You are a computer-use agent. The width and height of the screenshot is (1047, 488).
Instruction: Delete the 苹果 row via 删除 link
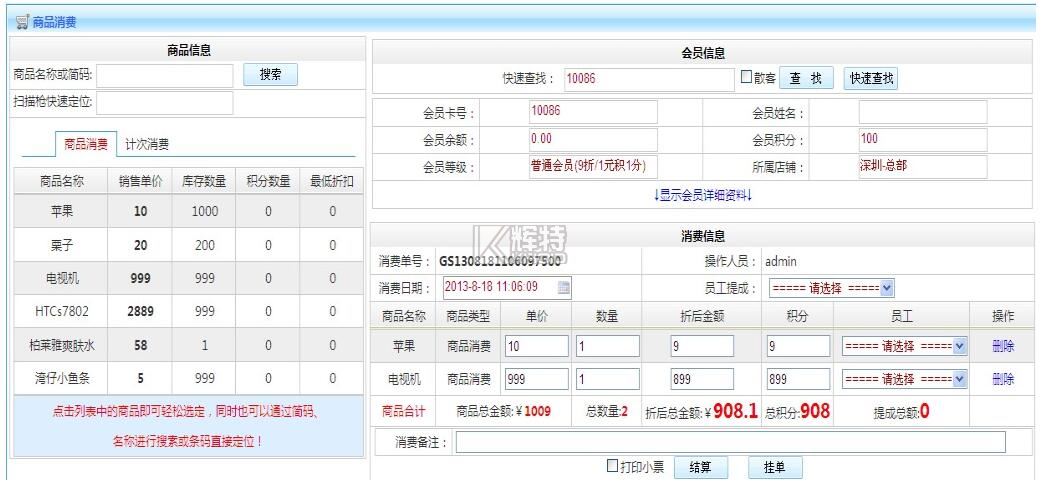1002,346
